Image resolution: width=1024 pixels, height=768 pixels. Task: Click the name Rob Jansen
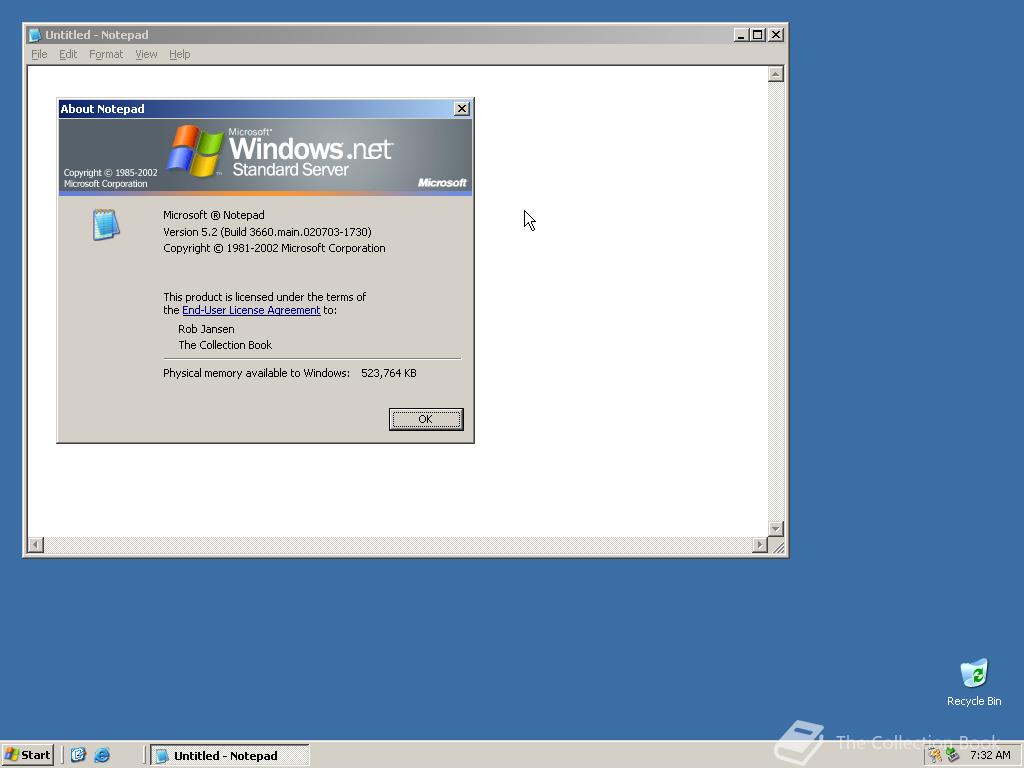click(x=206, y=329)
